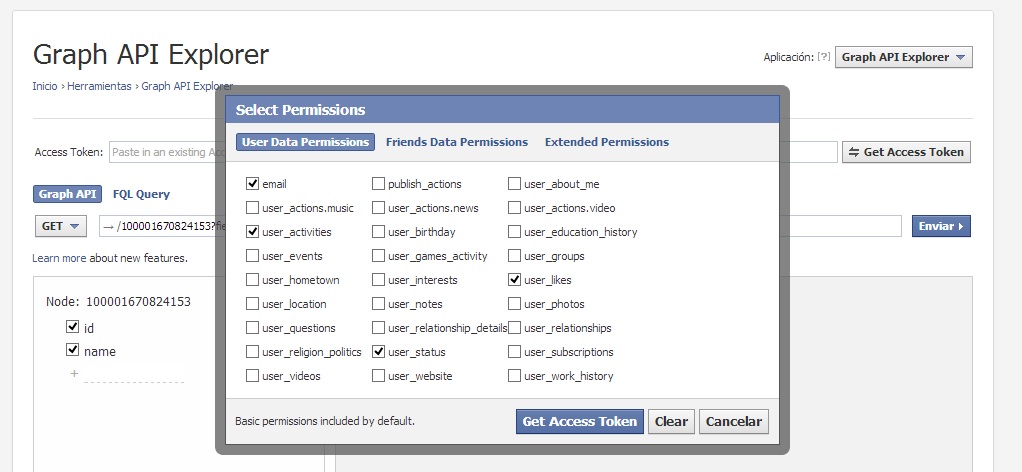Click the plus icon to add a field
The image size is (1022, 472).
73,373
